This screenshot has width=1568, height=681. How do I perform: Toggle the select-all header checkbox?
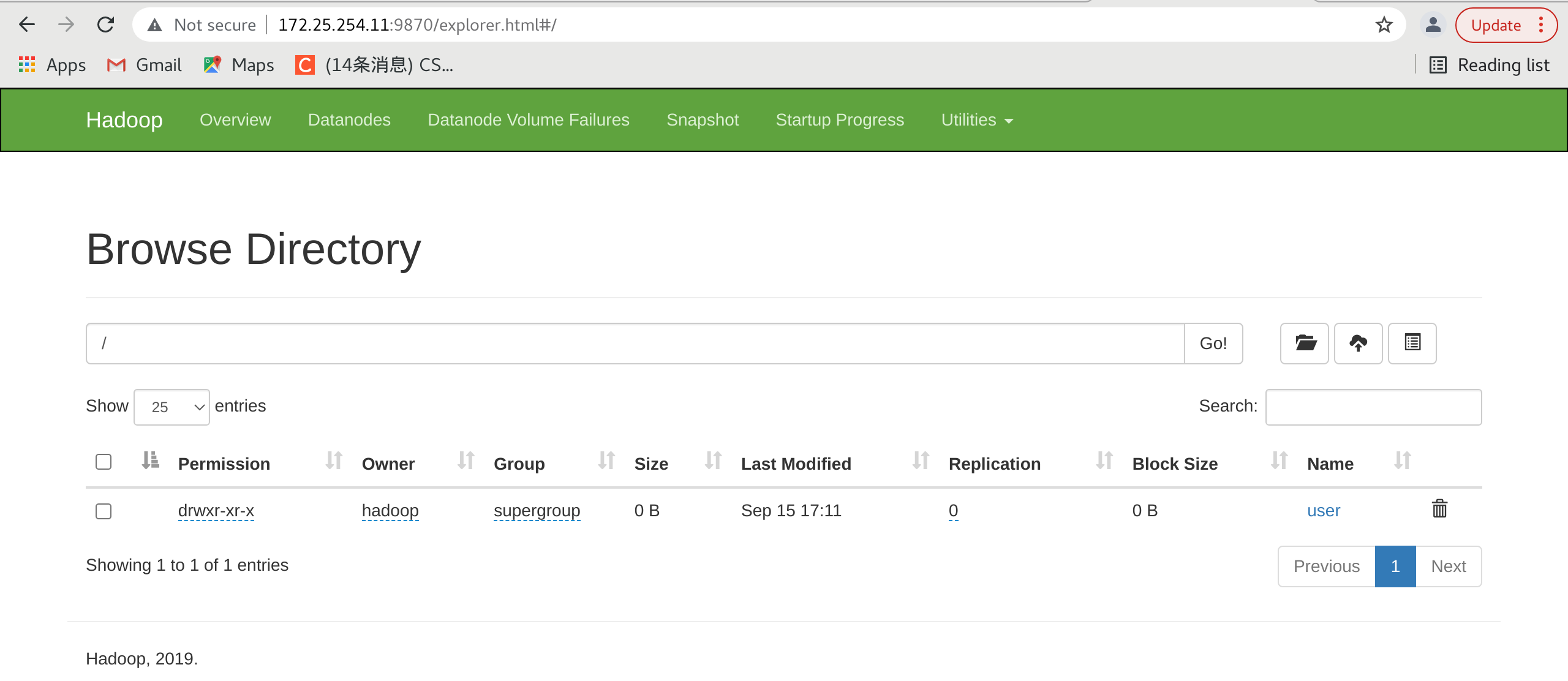[x=104, y=462]
